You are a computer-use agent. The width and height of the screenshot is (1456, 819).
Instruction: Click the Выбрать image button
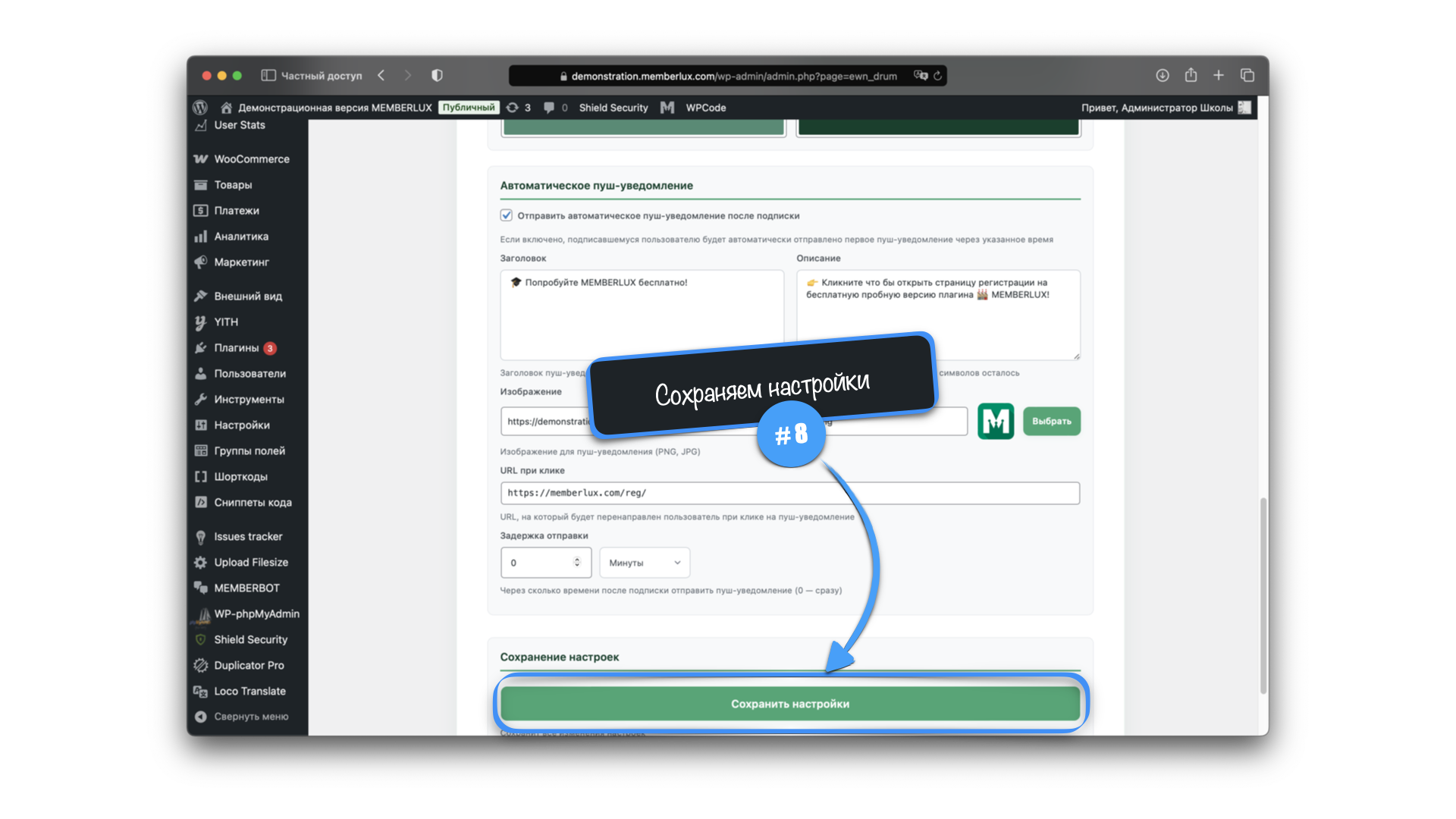tap(1051, 421)
